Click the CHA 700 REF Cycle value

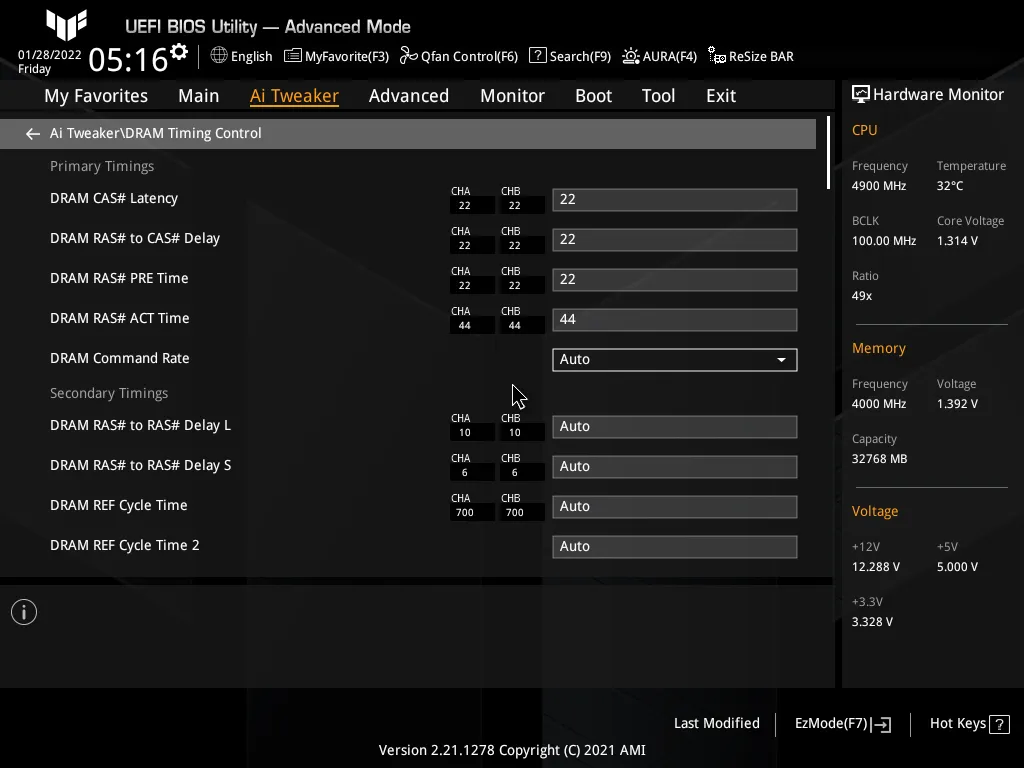point(464,513)
